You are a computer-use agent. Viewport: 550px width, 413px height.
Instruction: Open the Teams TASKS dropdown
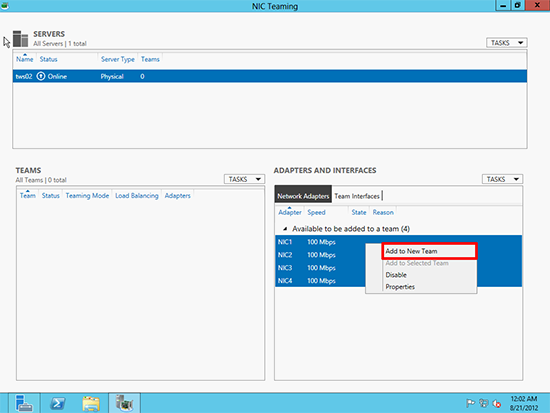(244, 179)
